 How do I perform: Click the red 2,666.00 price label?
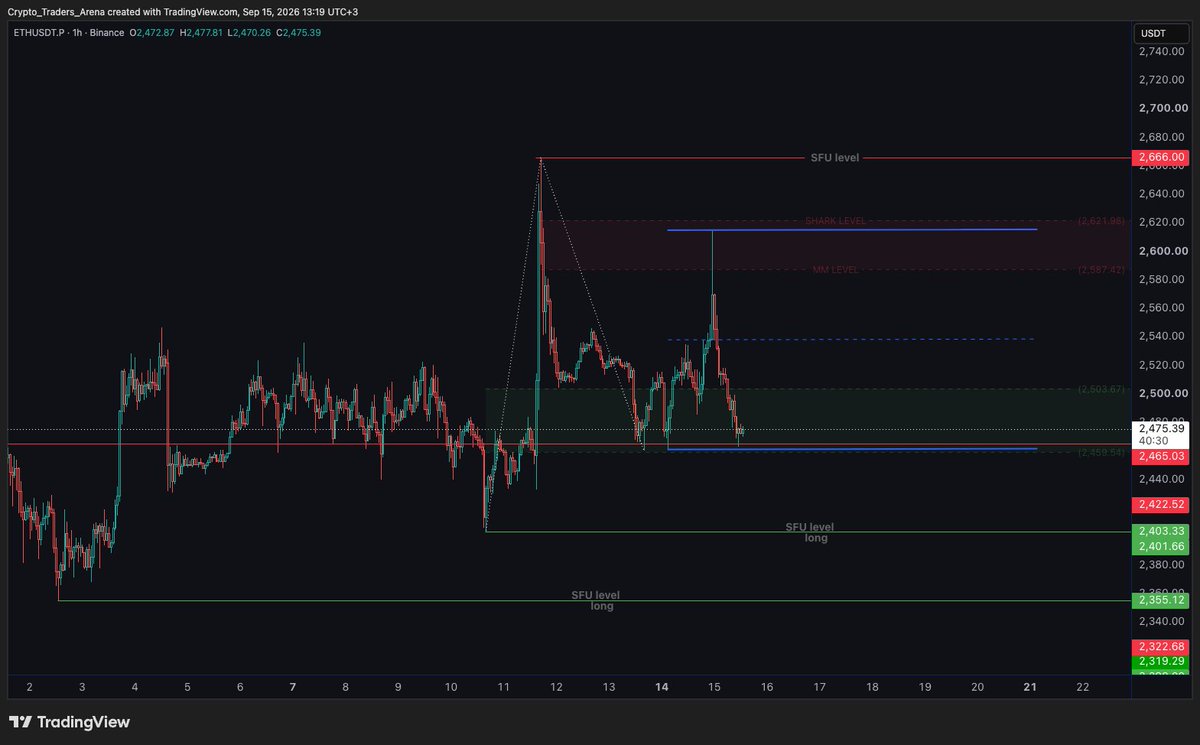point(1161,158)
